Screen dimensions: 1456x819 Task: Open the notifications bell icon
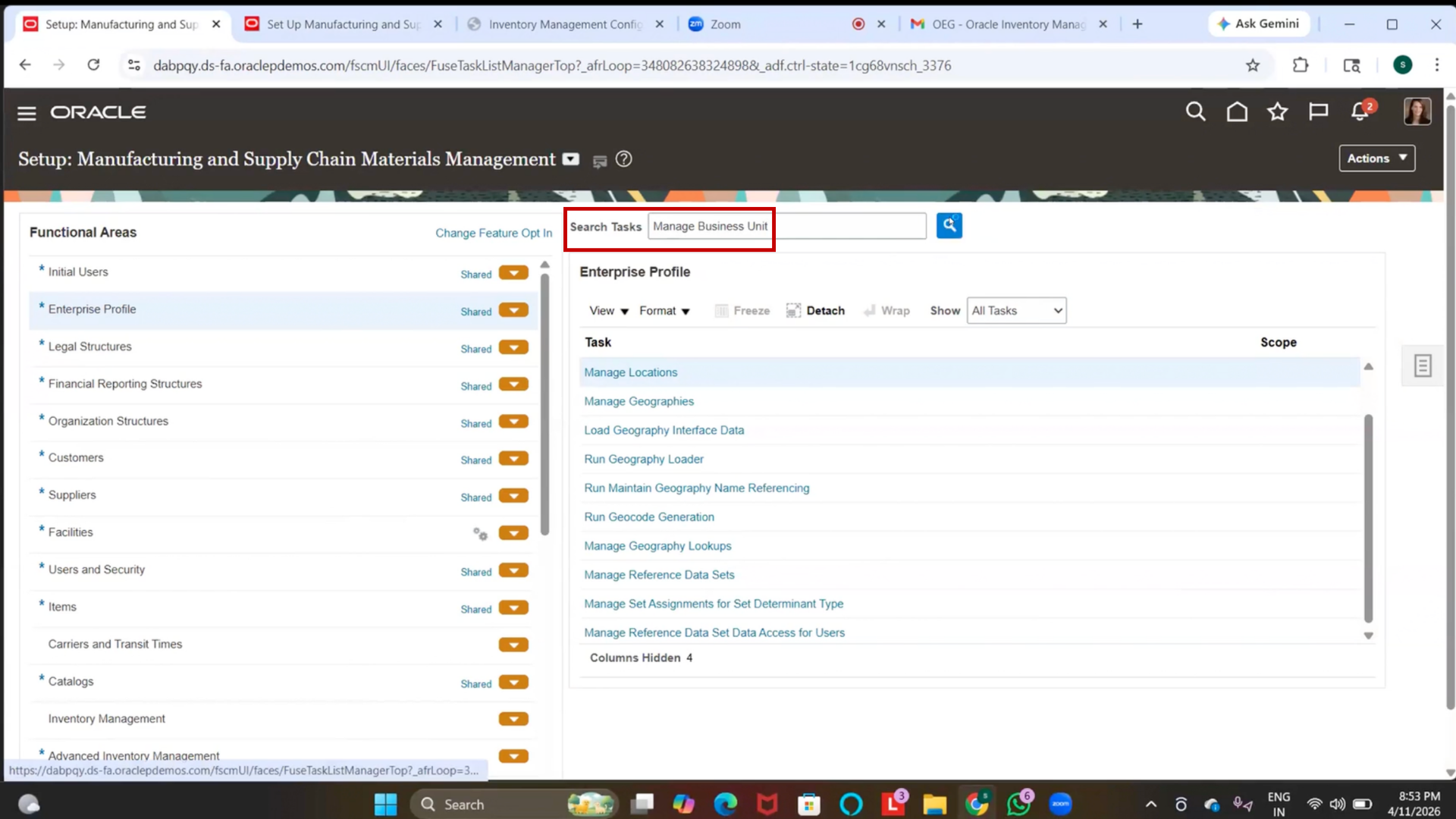tap(1360, 112)
